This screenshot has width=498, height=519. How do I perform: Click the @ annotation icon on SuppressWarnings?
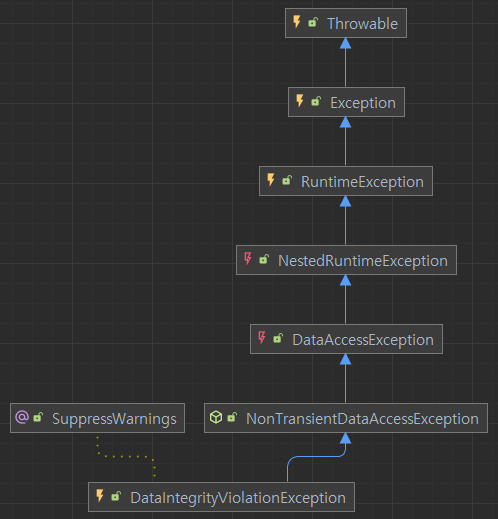(x=22, y=417)
